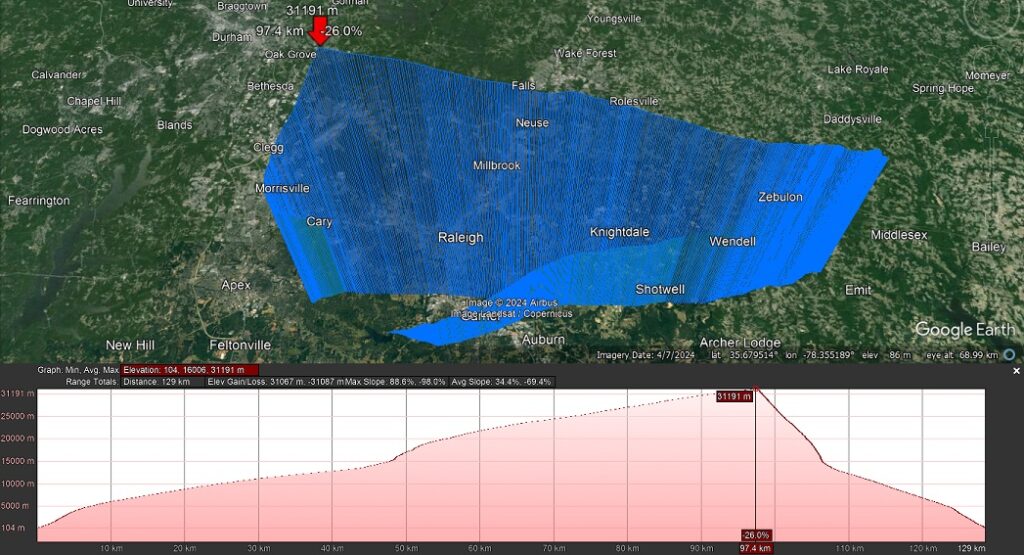Image resolution: width=1024 pixels, height=555 pixels.
Task: Click the Chapel Hill label on the map
Action: click(x=94, y=101)
